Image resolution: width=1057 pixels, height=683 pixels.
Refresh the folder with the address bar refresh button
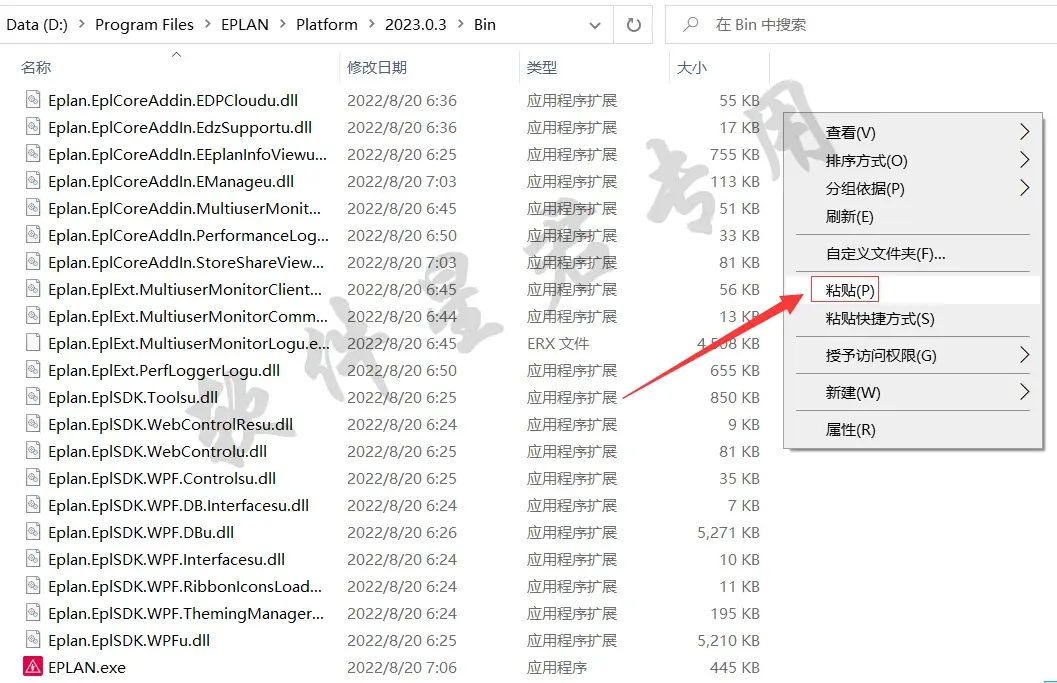[x=633, y=25]
